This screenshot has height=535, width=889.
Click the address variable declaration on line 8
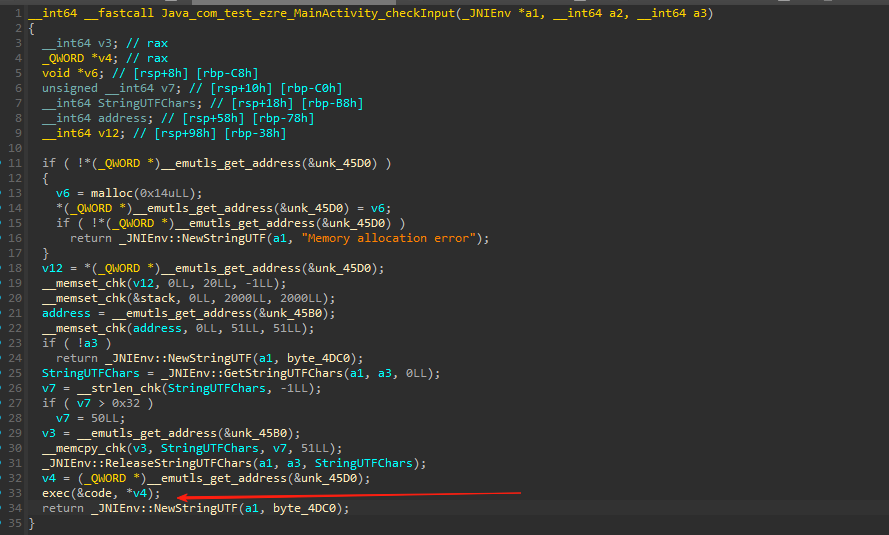122,118
